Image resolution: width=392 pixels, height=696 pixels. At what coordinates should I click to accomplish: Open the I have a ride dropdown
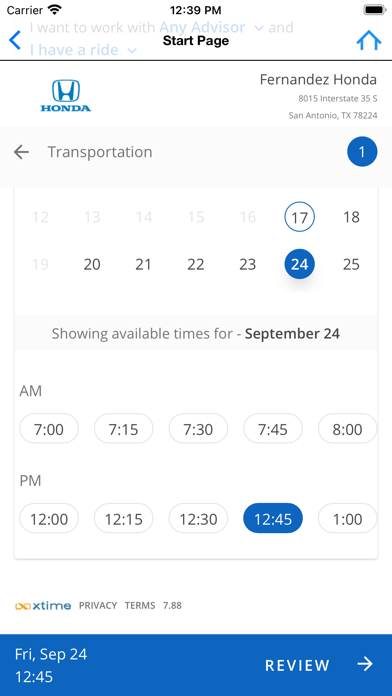83,50
